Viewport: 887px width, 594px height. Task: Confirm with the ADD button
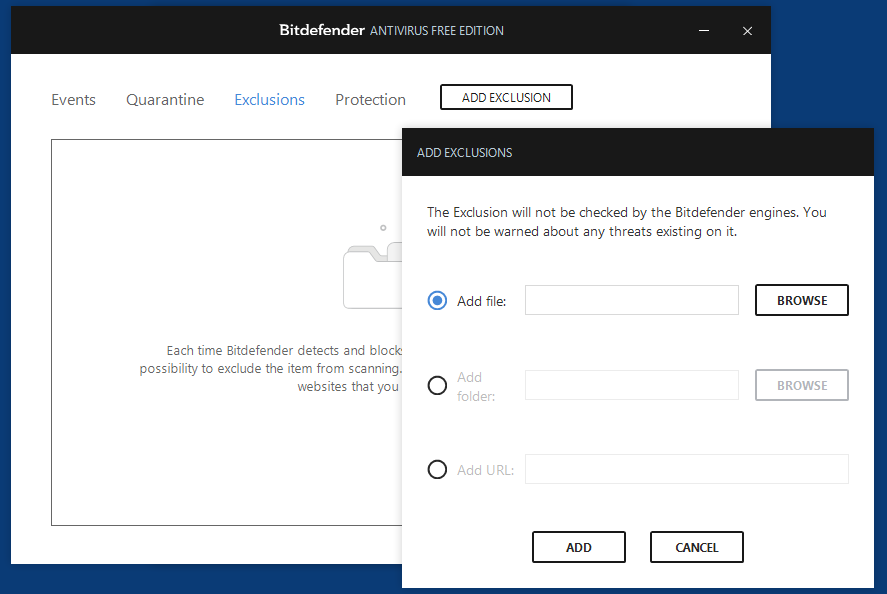(579, 547)
